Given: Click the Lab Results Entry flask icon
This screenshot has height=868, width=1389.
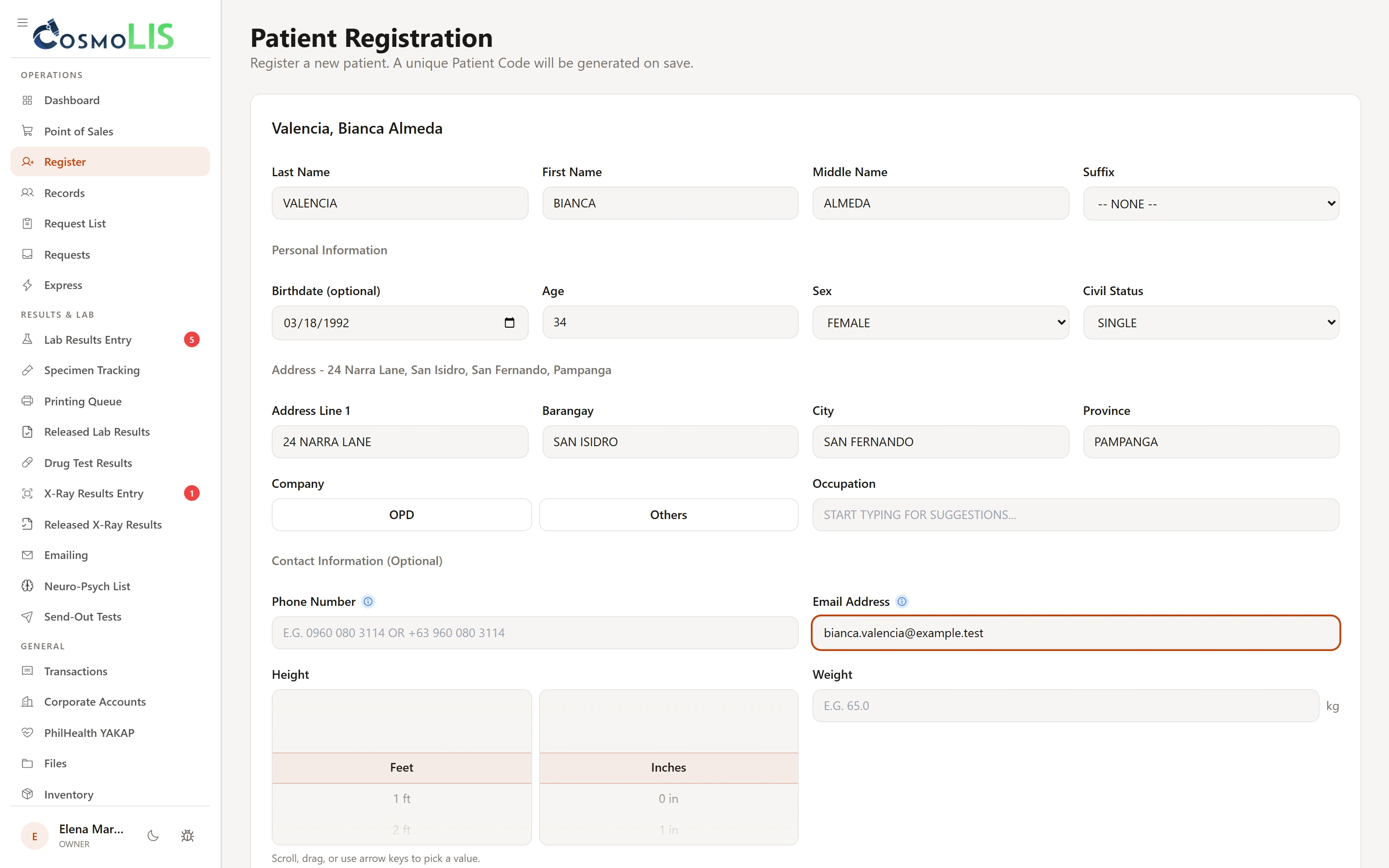Looking at the screenshot, I should click(27, 339).
